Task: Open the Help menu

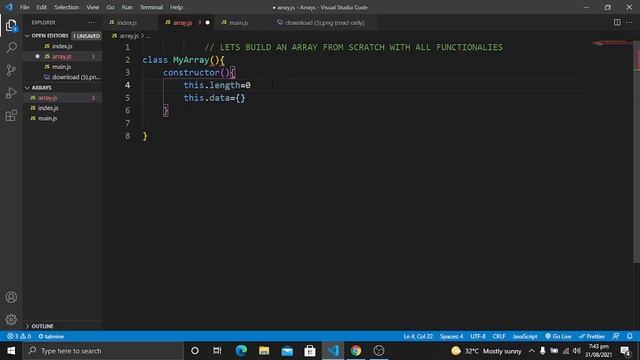Action: tap(176, 7)
